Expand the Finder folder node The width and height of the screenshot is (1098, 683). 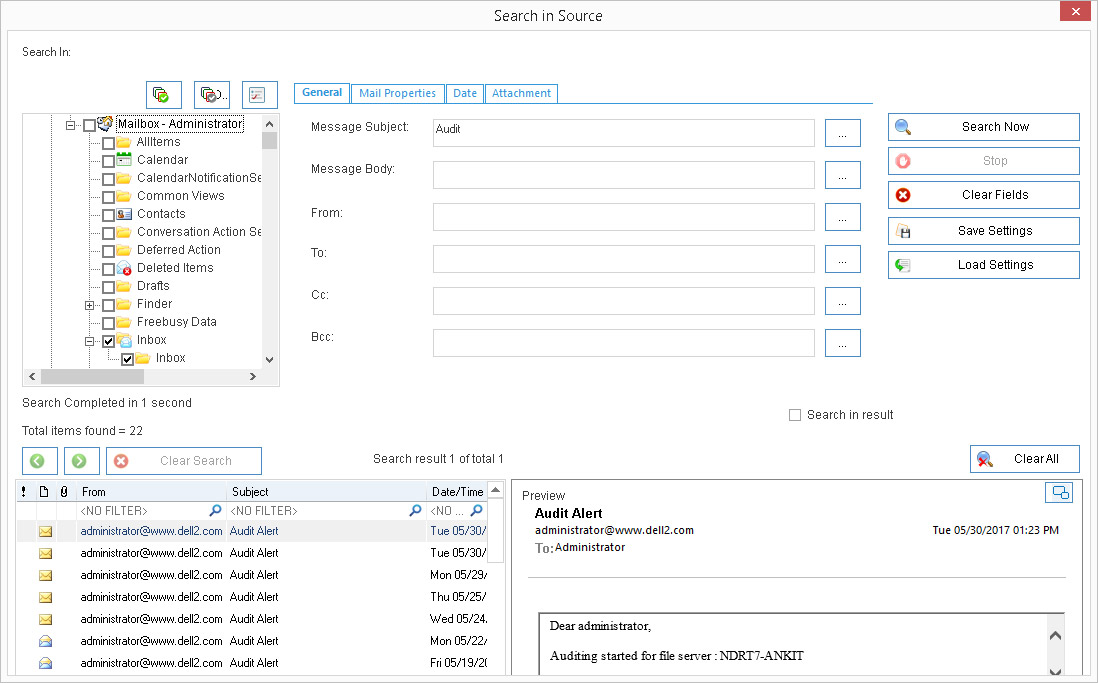(90, 305)
